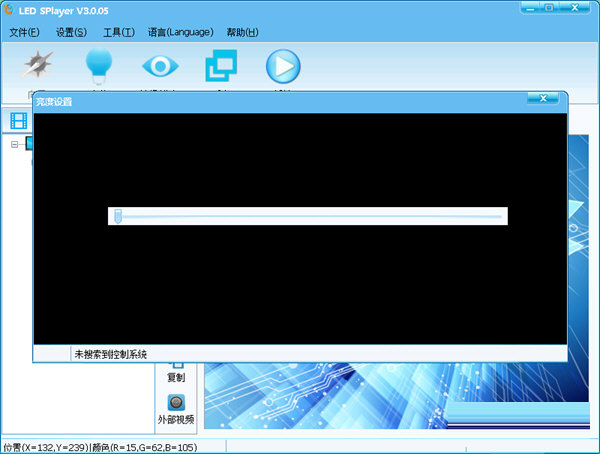The width and height of the screenshot is (600, 454).
Task: Click the LED SPlayer title bar app icon
Action: [x=9, y=9]
